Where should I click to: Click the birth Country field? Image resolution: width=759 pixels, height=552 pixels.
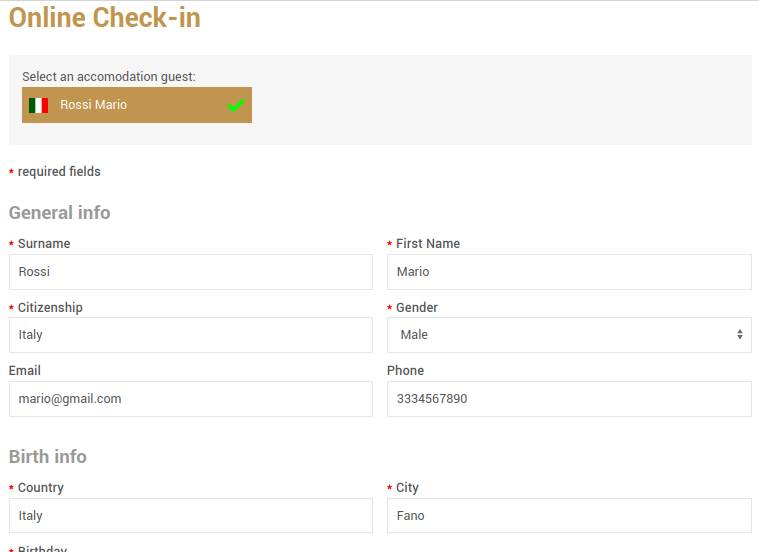(x=191, y=516)
